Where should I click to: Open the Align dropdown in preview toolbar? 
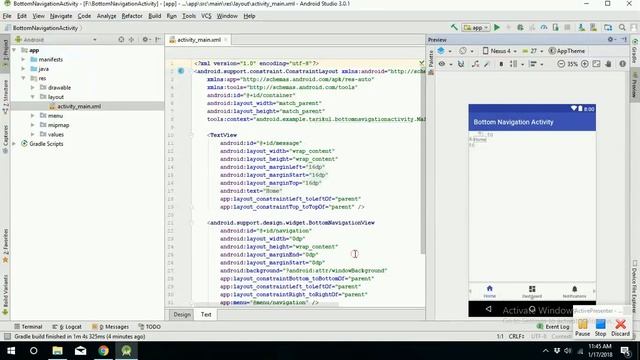[536, 64]
